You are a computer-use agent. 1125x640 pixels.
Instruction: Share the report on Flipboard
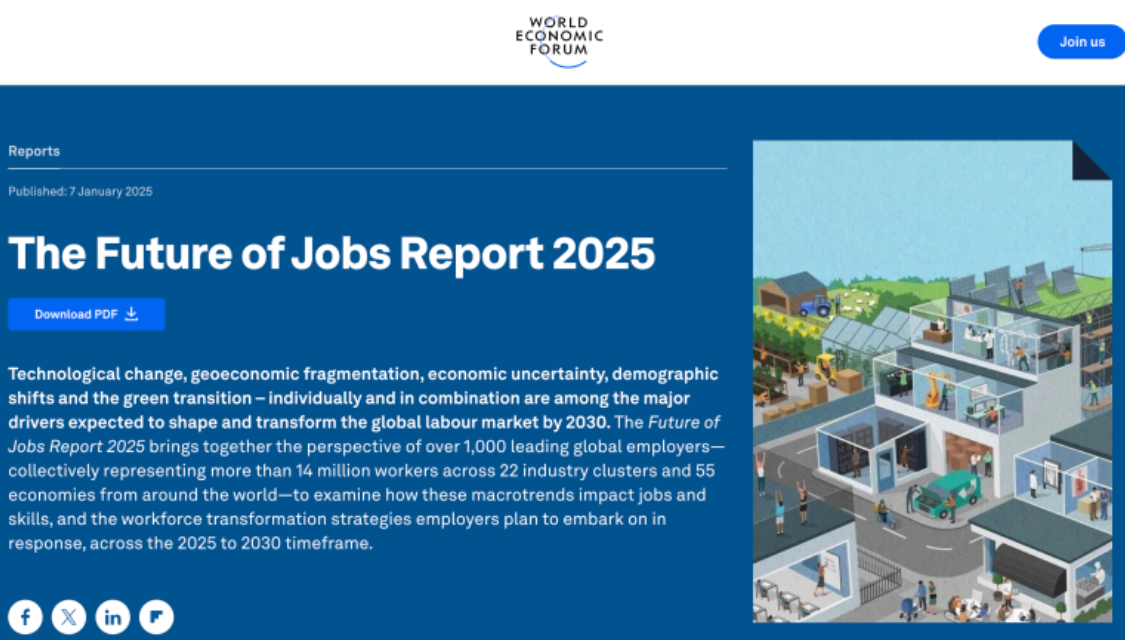tap(157, 617)
